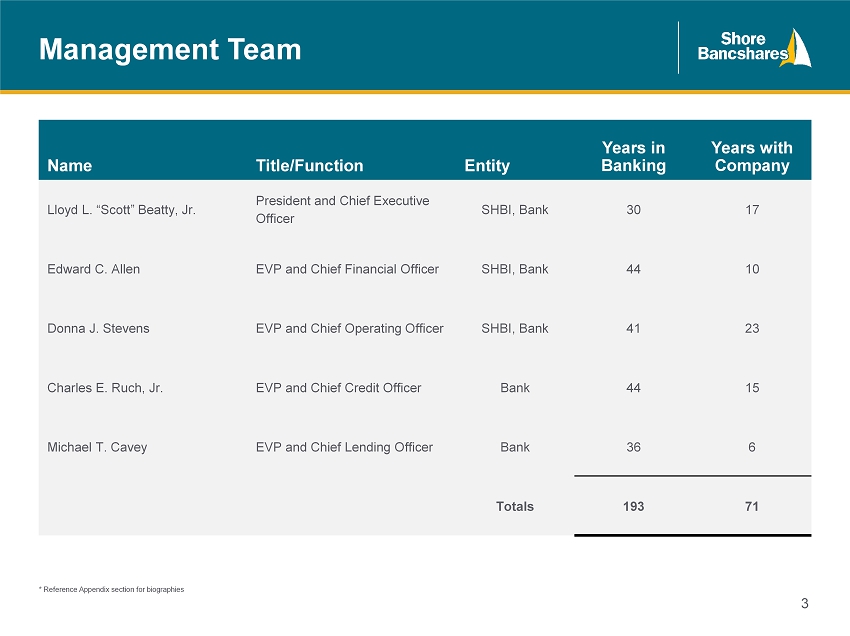Click the total 193 years in banking
This screenshot has height=636, width=850.
click(633, 506)
